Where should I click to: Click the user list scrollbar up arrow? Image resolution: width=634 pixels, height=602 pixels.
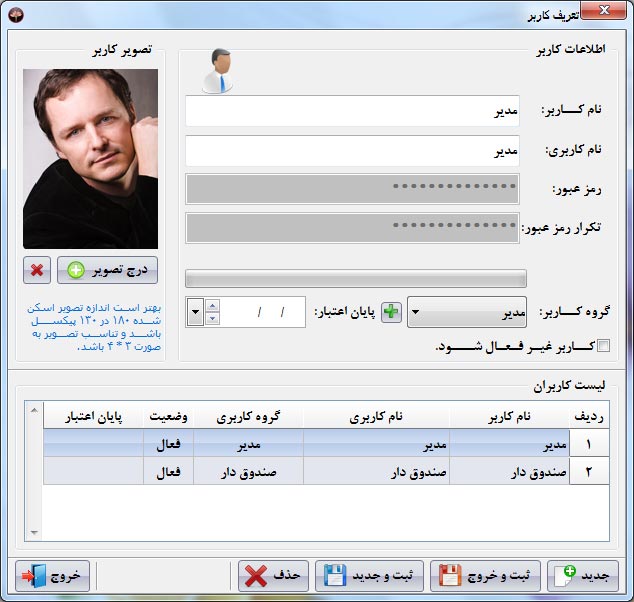(34, 410)
